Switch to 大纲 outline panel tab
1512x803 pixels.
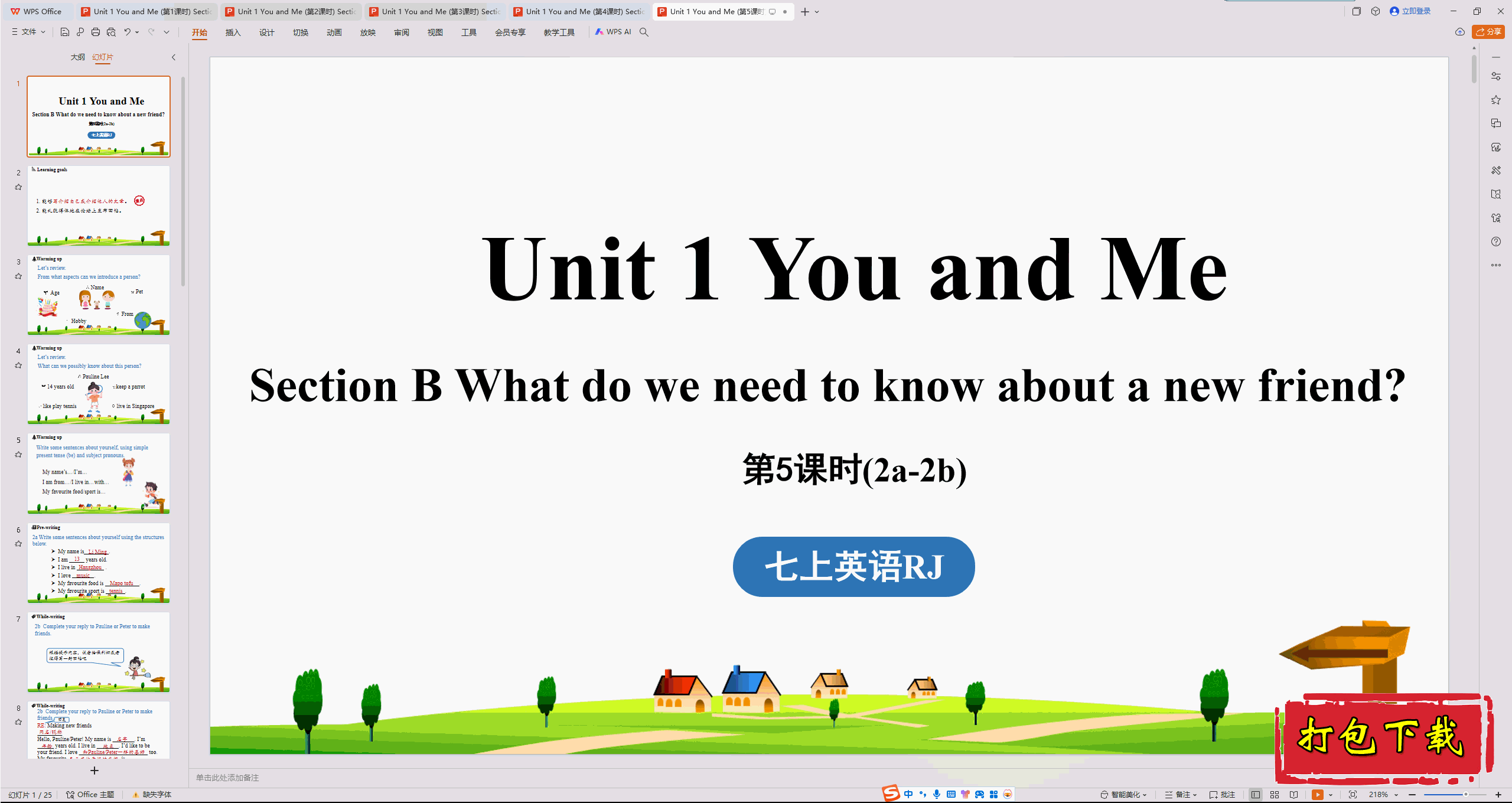point(77,57)
